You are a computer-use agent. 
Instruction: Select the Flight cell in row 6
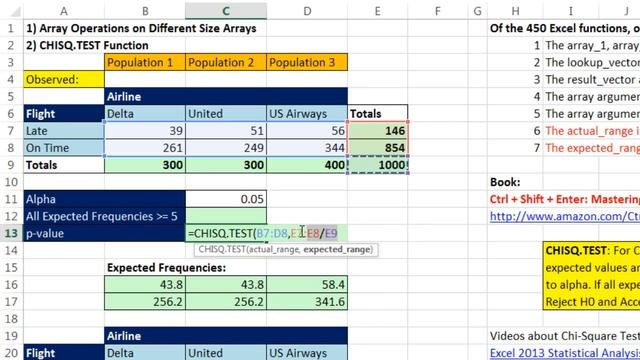click(64, 114)
